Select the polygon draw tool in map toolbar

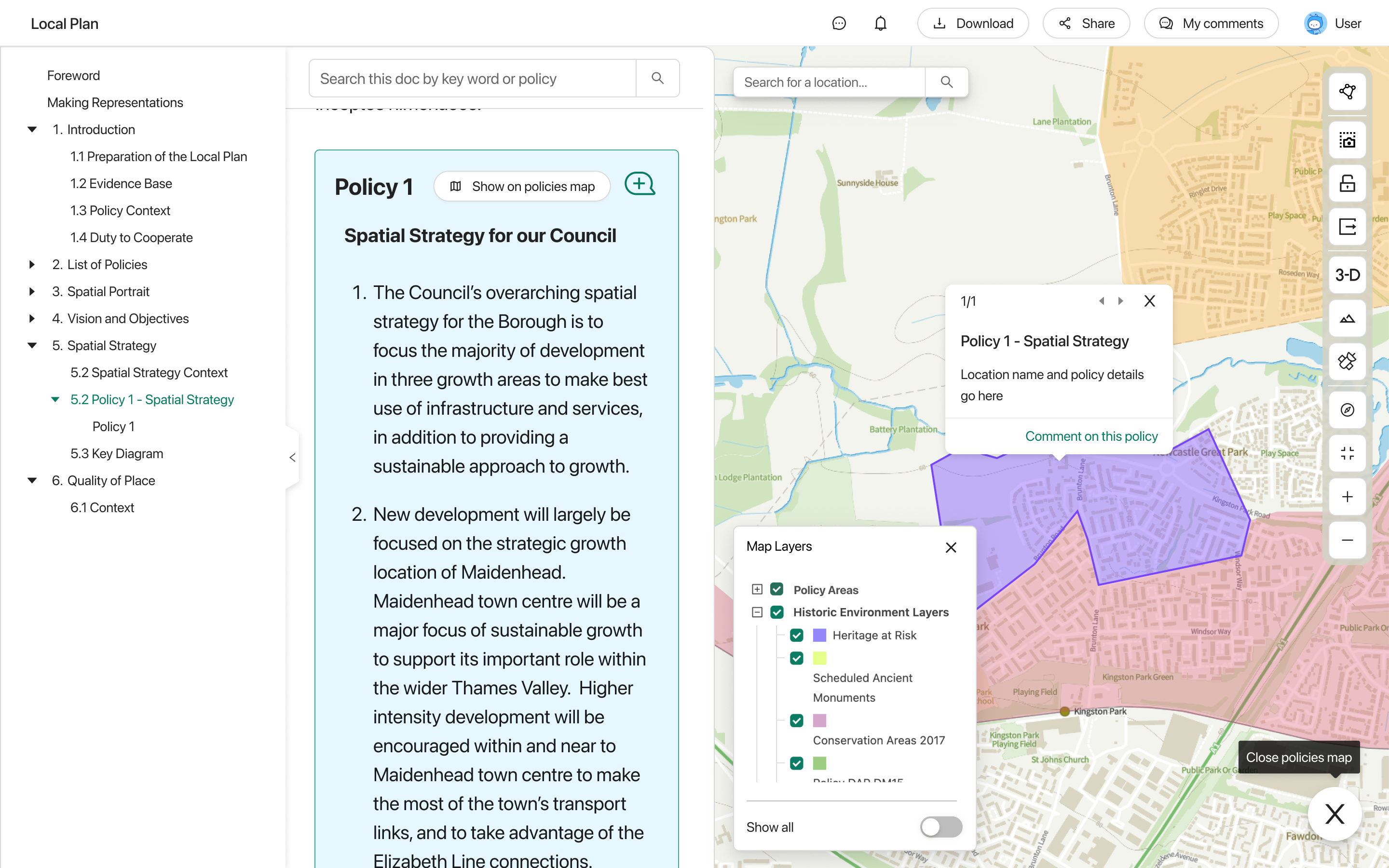click(x=1347, y=91)
